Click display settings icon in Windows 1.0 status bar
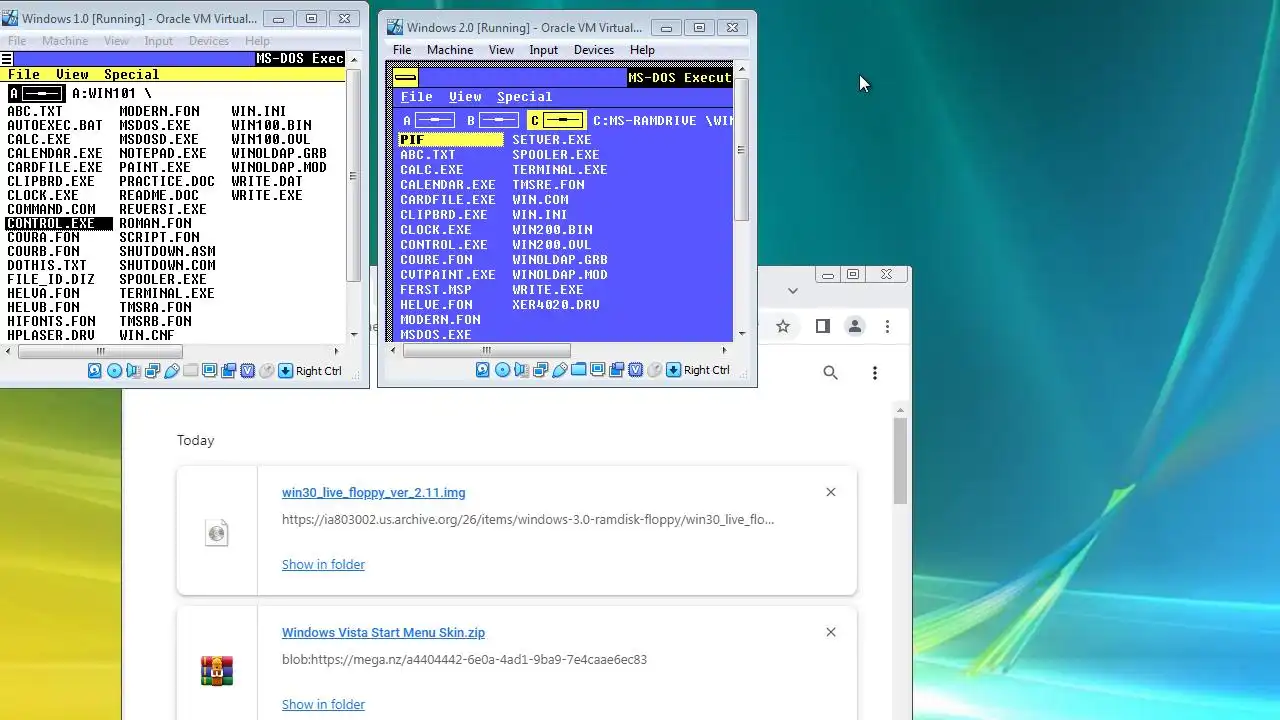Viewport: 1280px width, 720px height. point(209,370)
